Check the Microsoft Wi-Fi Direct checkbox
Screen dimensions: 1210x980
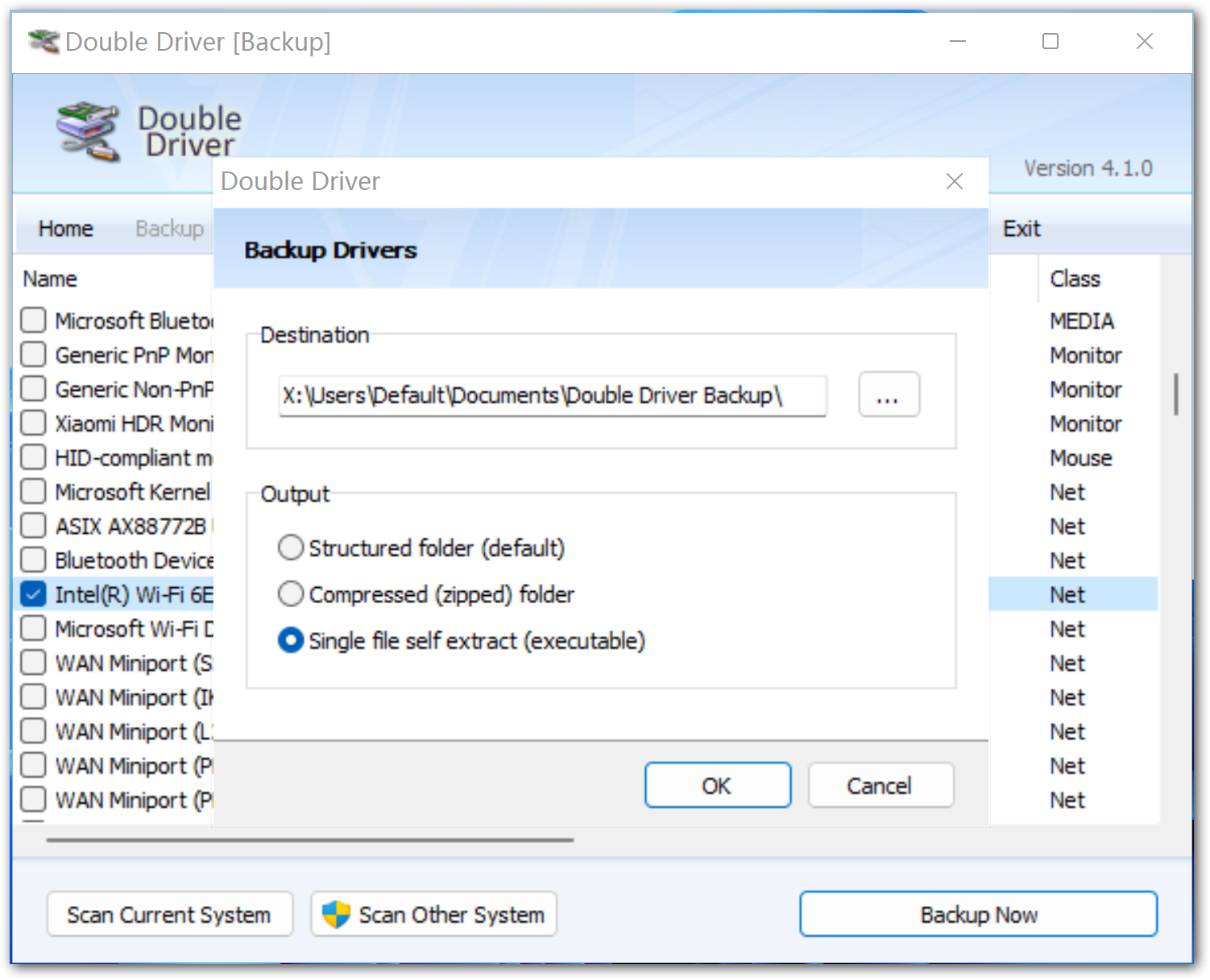click(33, 628)
